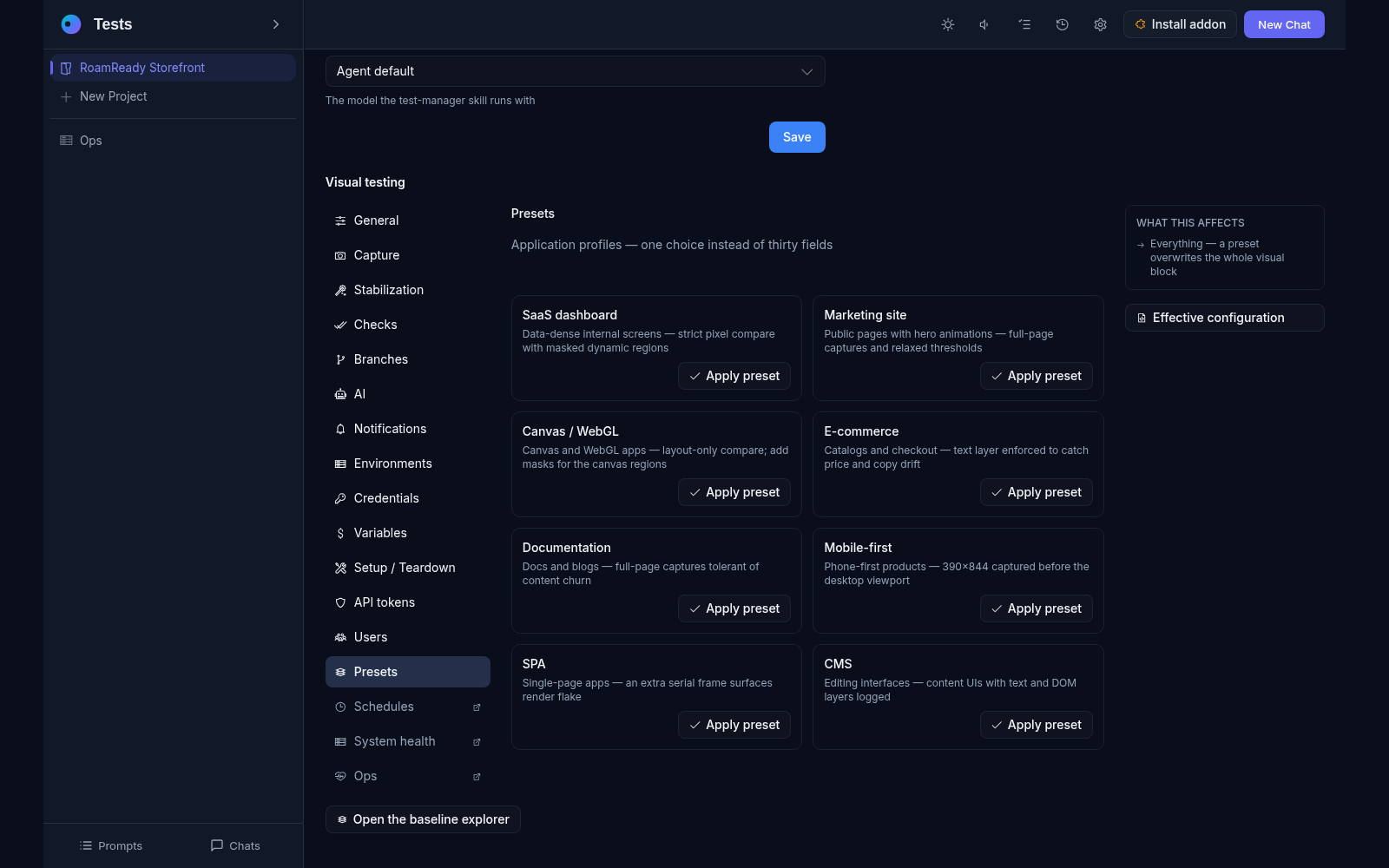Open Effective configuration panel

1225,318
